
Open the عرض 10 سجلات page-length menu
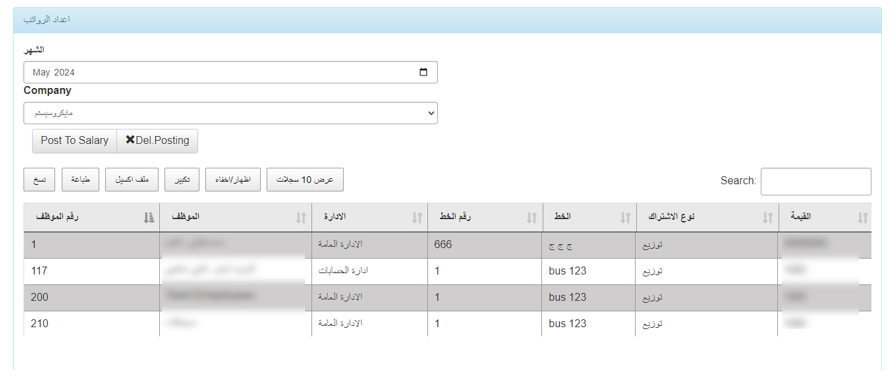(305, 180)
